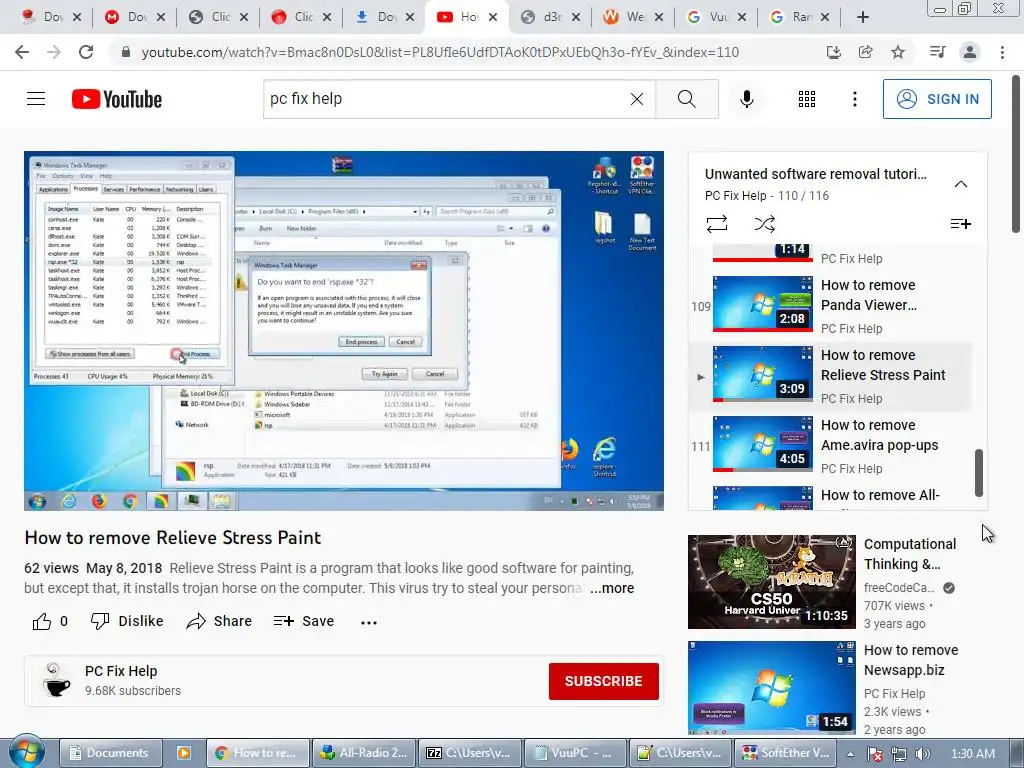
Task: Subscribe to PC Fix Help channel
Action: coord(603,681)
